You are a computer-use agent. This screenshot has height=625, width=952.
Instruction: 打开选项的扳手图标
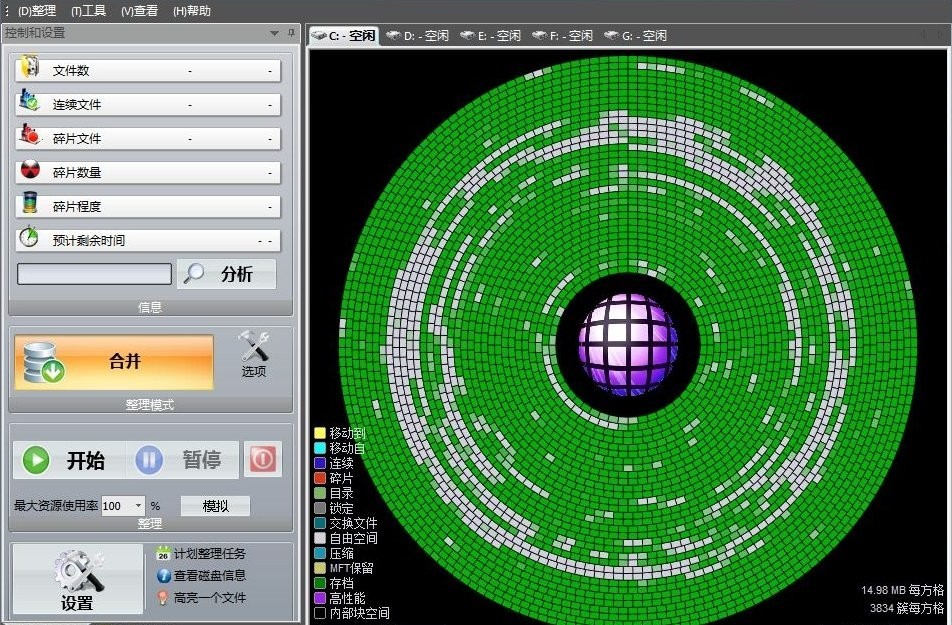[253, 350]
